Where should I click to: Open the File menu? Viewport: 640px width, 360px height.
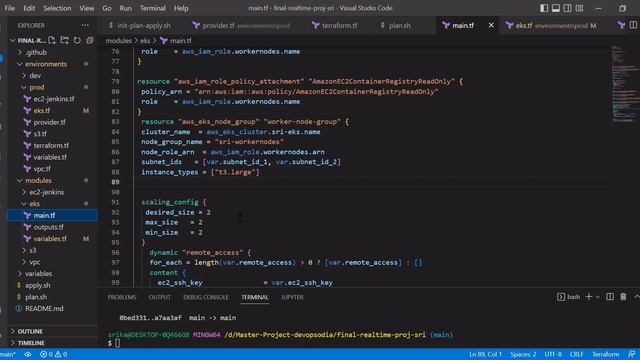pos(10,8)
